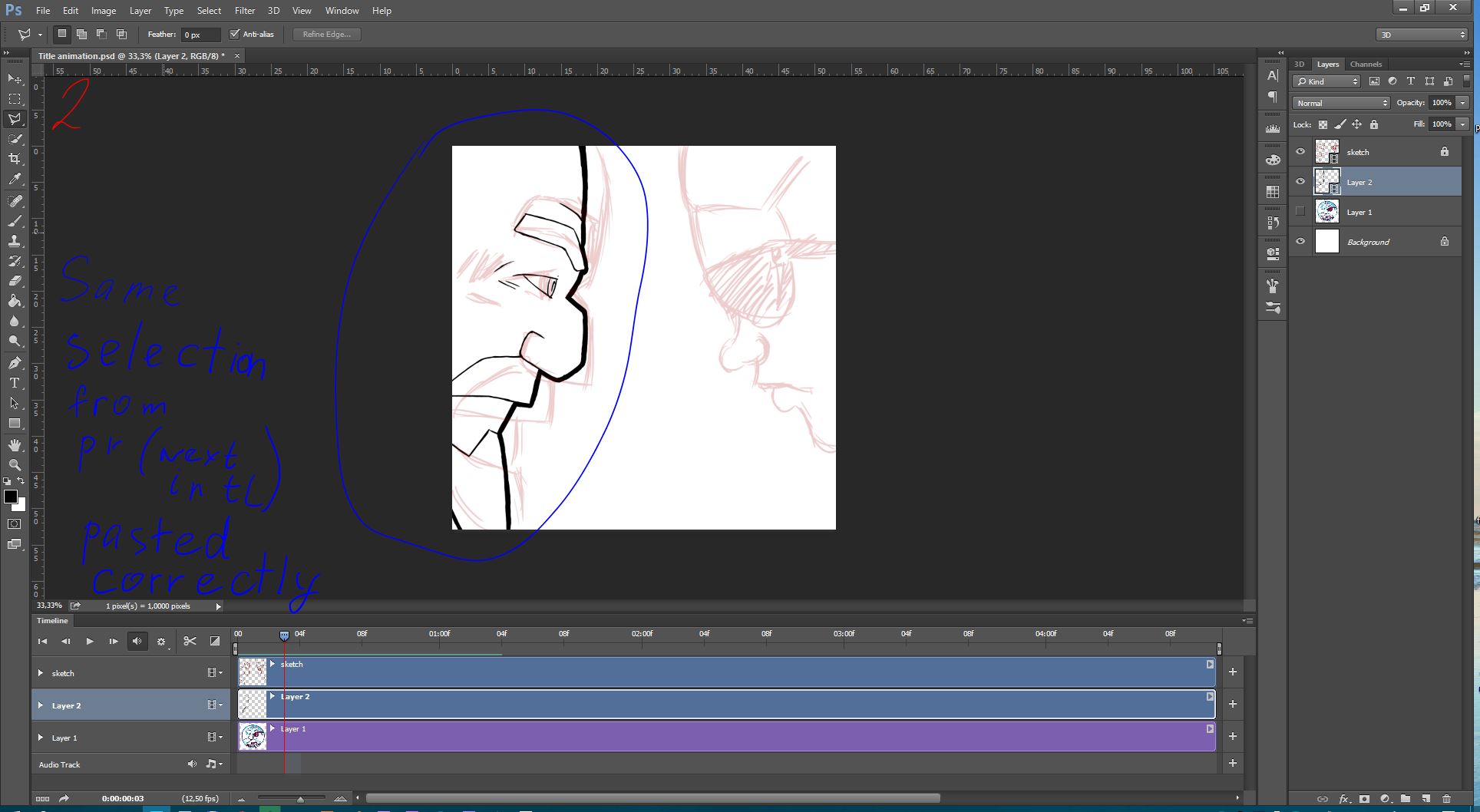The height and width of the screenshot is (812, 1480).
Task: Select the Brush tool
Action: point(15,221)
